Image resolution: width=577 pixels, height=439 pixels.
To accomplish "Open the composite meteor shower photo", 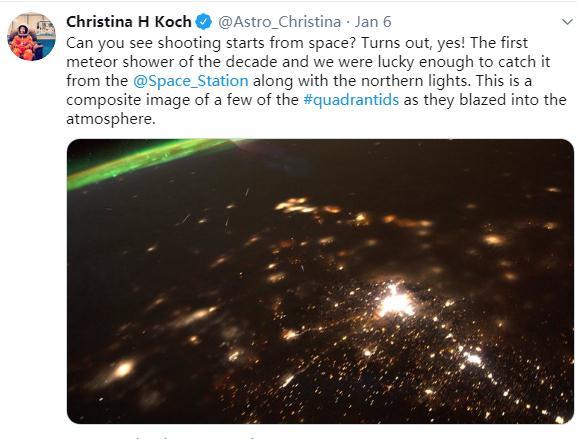I will tap(320, 281).
